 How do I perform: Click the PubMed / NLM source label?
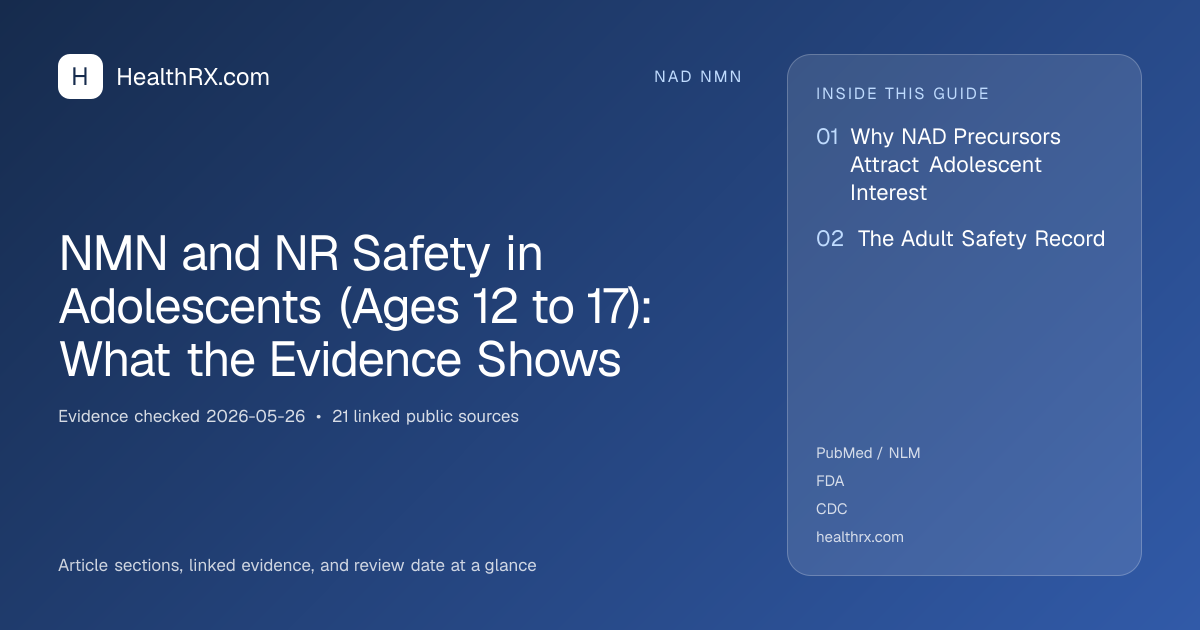(x=868, y=453)
